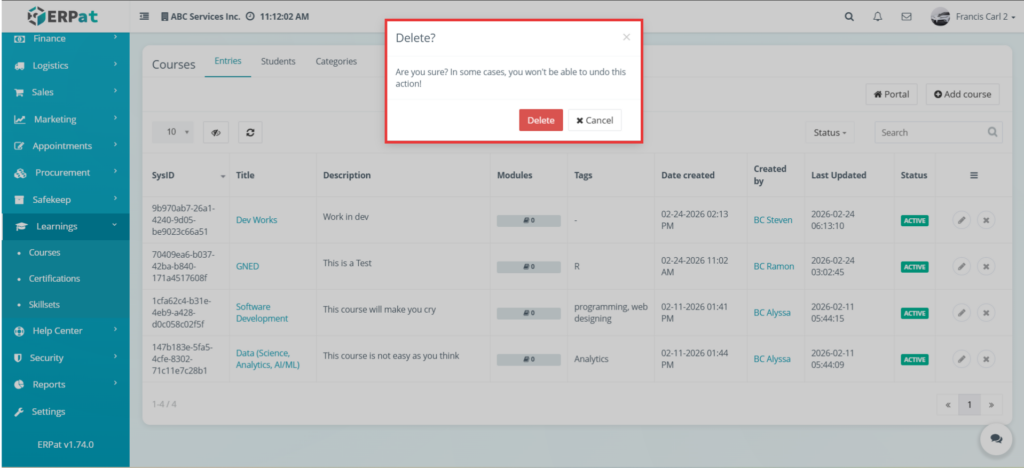Open the search magnifier in top bar
Screen dimensions: 1024x468
coord(849,17)
